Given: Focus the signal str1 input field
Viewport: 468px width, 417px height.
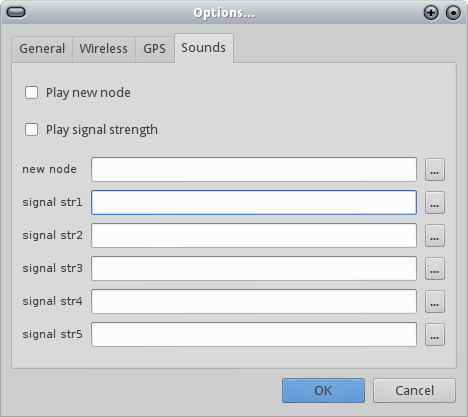Looking at the screenshot, I should point(254,202).
